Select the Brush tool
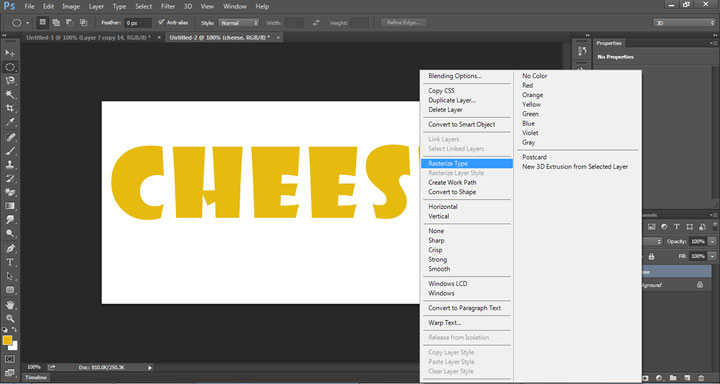Screen dimensions: 720x384 10,151
